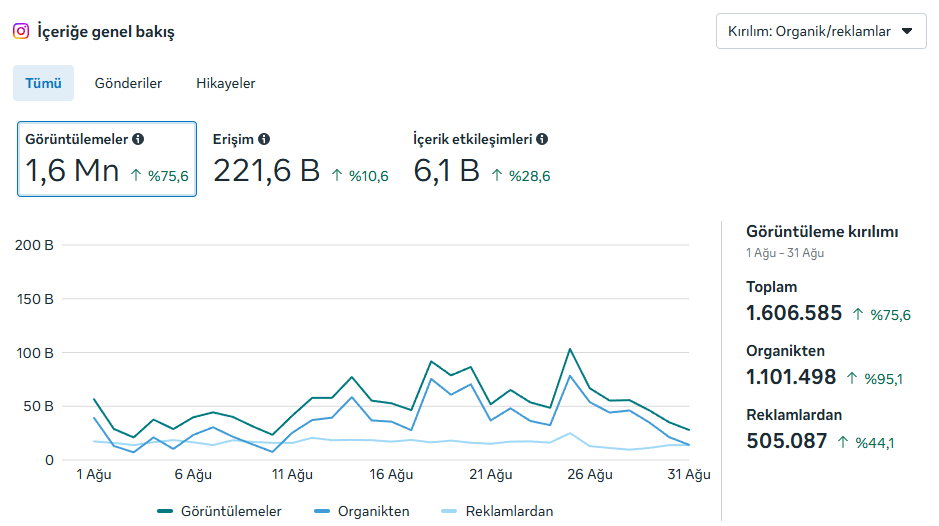
Task: Click the blue Organikten legend swatch
Action: point(322,511)
